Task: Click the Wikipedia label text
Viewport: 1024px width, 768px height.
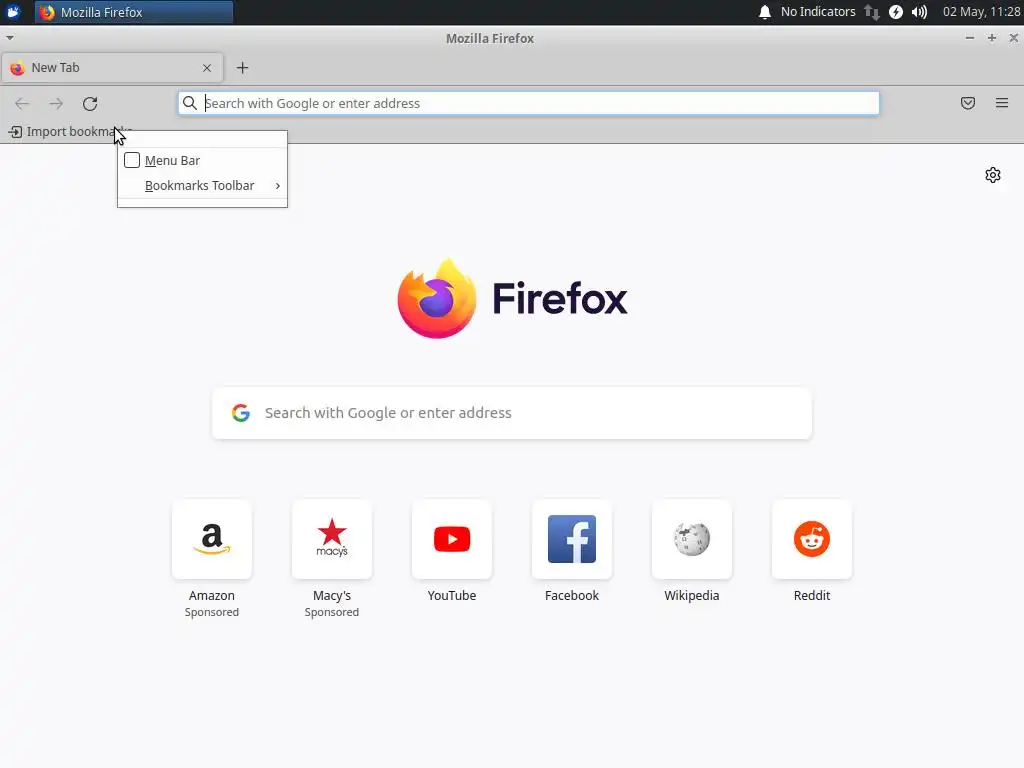Action: 692,596
